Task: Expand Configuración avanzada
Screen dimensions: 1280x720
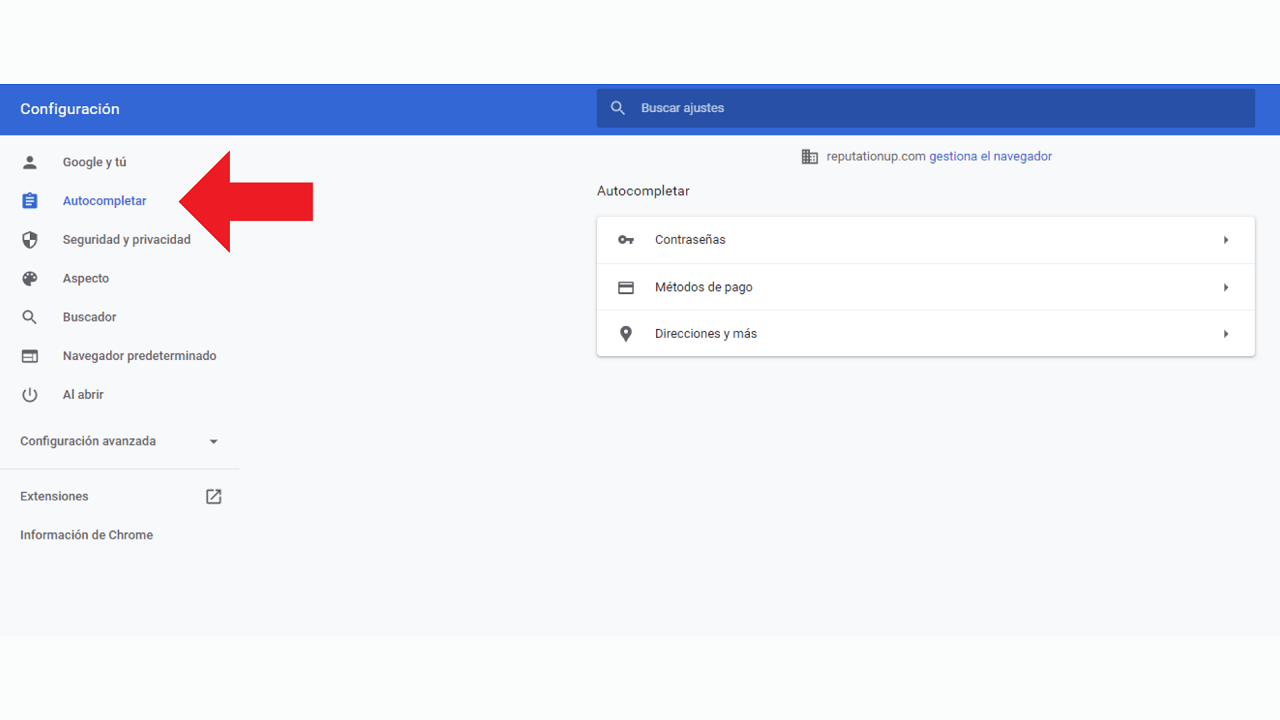Action: (213, 441)
